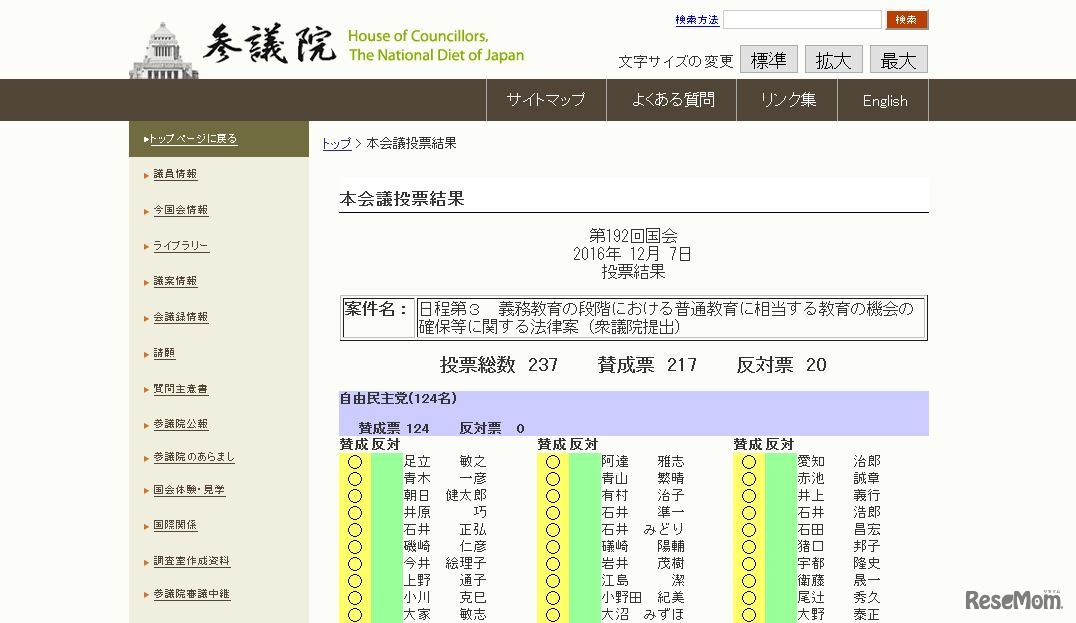Viewport: 1076px width, 623px height.
Task: Click the ReseMom logo watermark
Action: pyautogui.click(x=1012, y=601)
